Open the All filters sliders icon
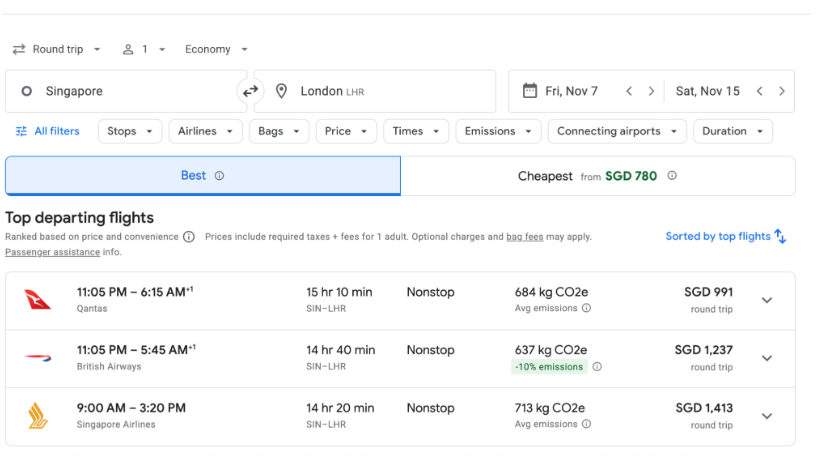Image resolution: width=817 pixels, height=456 pixels. [21, 131]
